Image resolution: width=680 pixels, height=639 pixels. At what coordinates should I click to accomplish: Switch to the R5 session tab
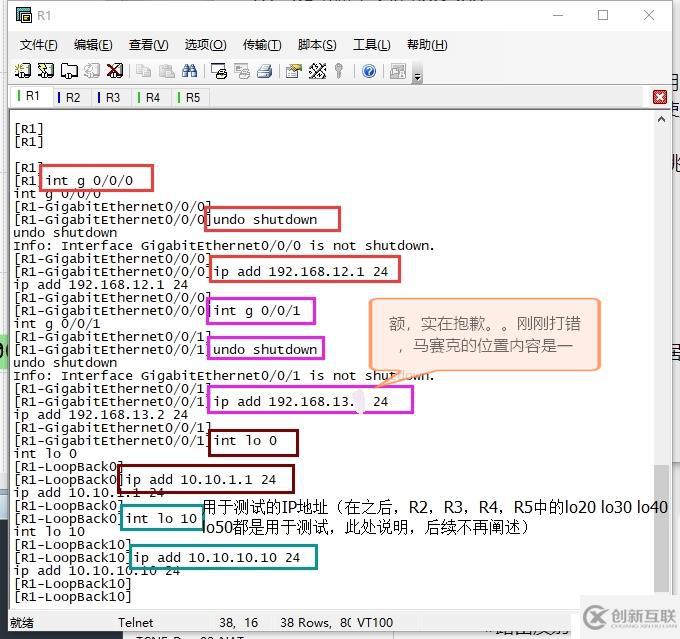[x=191, y=98]
